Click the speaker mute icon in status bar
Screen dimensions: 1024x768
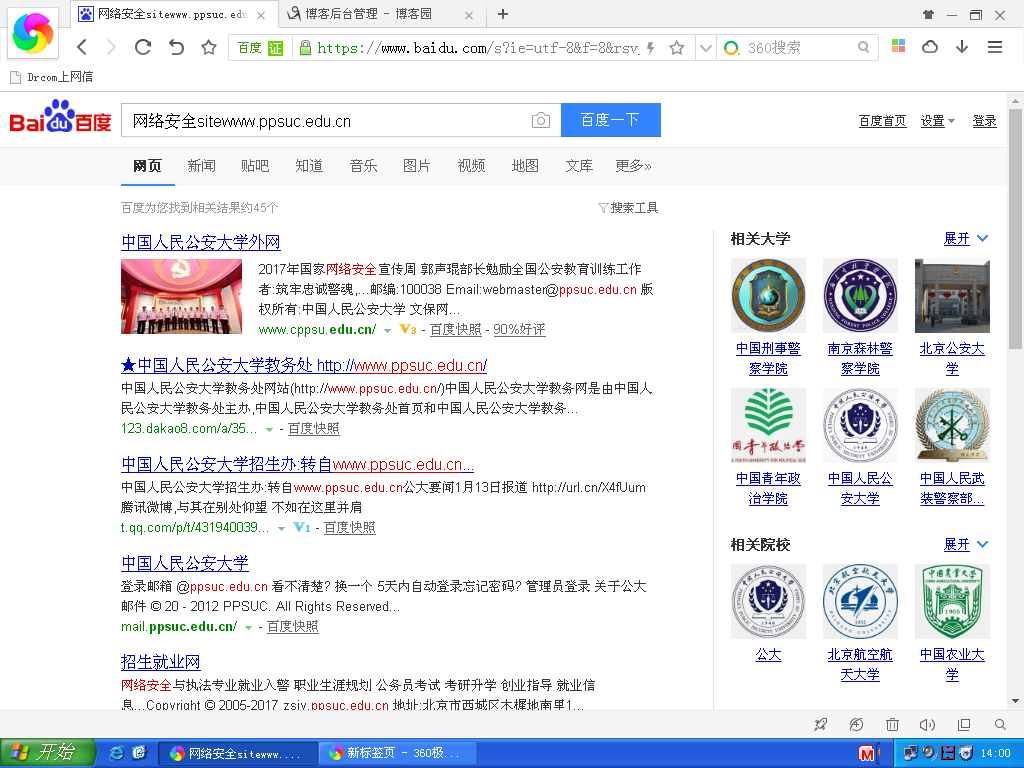pyautogui.click(x=927, y=724)
